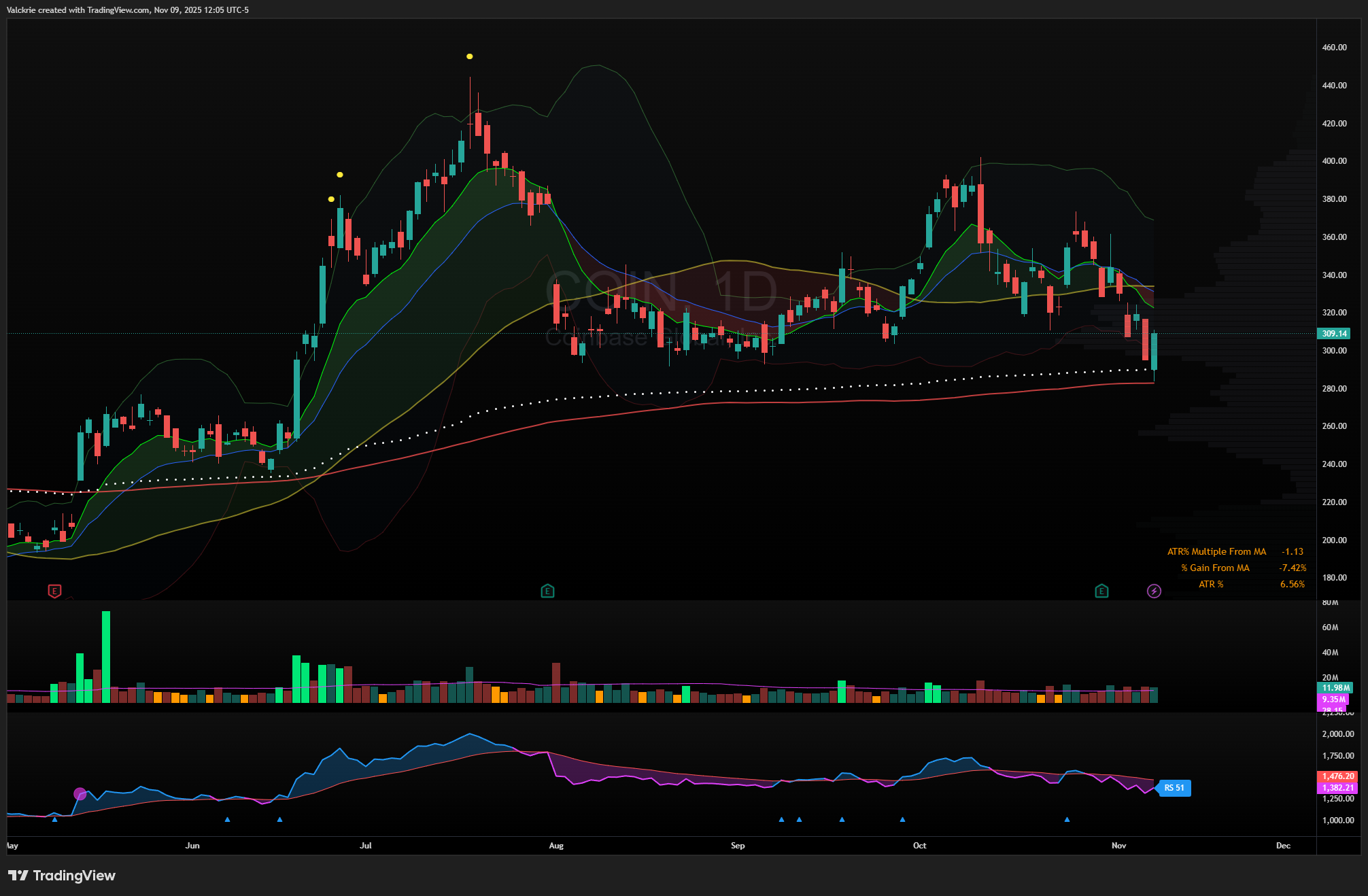1368x896 pixels.
Task: Select the 309.14 current price label
Action: [1334, 334]
